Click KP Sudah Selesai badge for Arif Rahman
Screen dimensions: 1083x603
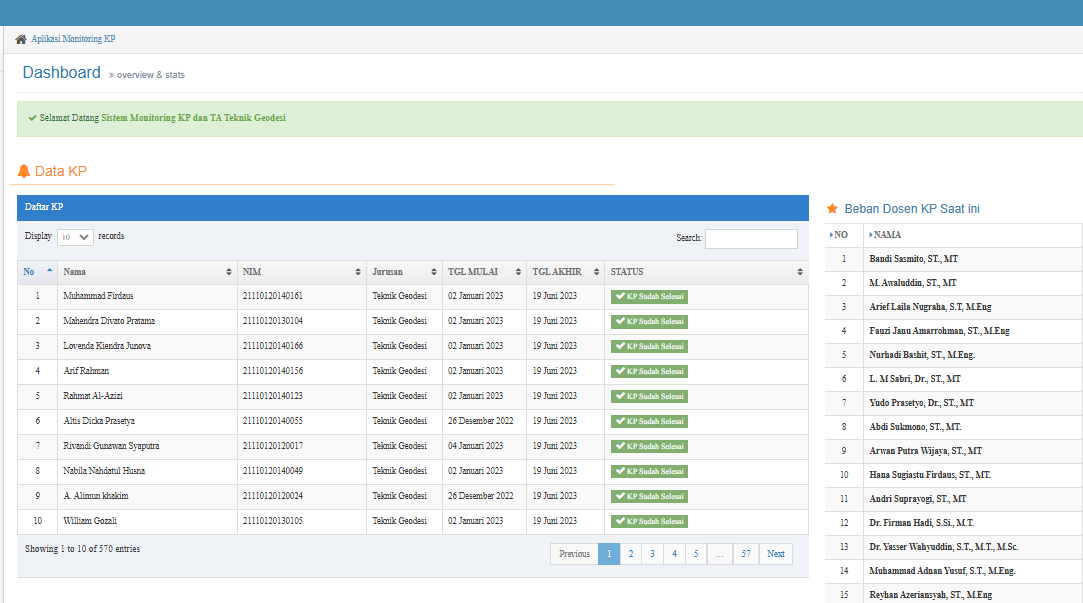click(x=649, y=372)
